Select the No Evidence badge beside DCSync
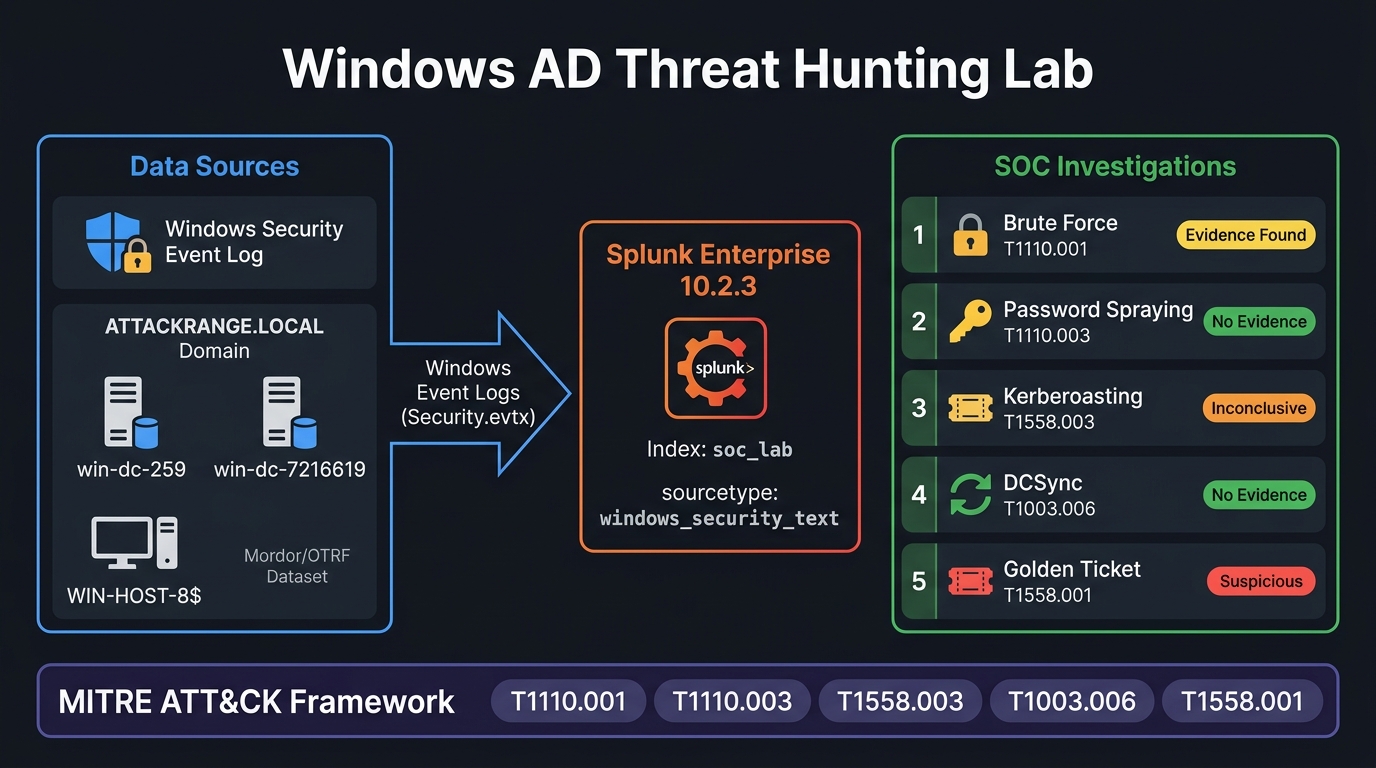Image resolution: width=1376 pixels, height=768 pixels. 1259,494
